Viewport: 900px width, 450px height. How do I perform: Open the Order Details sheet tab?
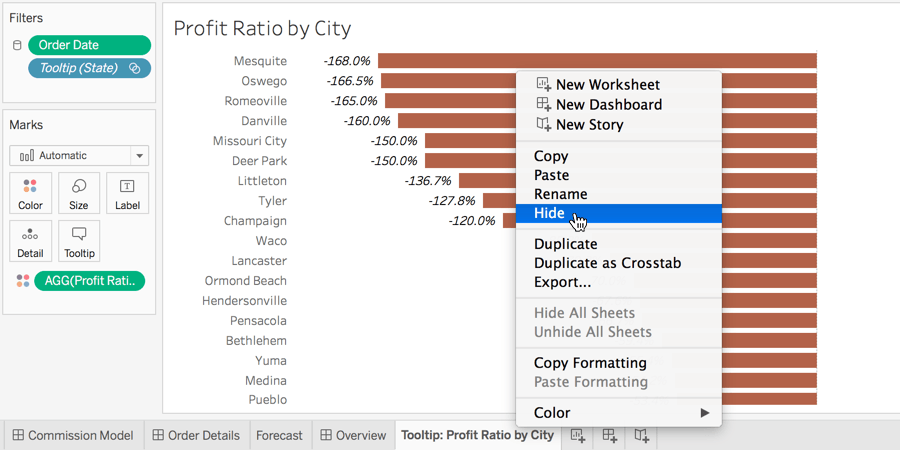coord(196,436)
